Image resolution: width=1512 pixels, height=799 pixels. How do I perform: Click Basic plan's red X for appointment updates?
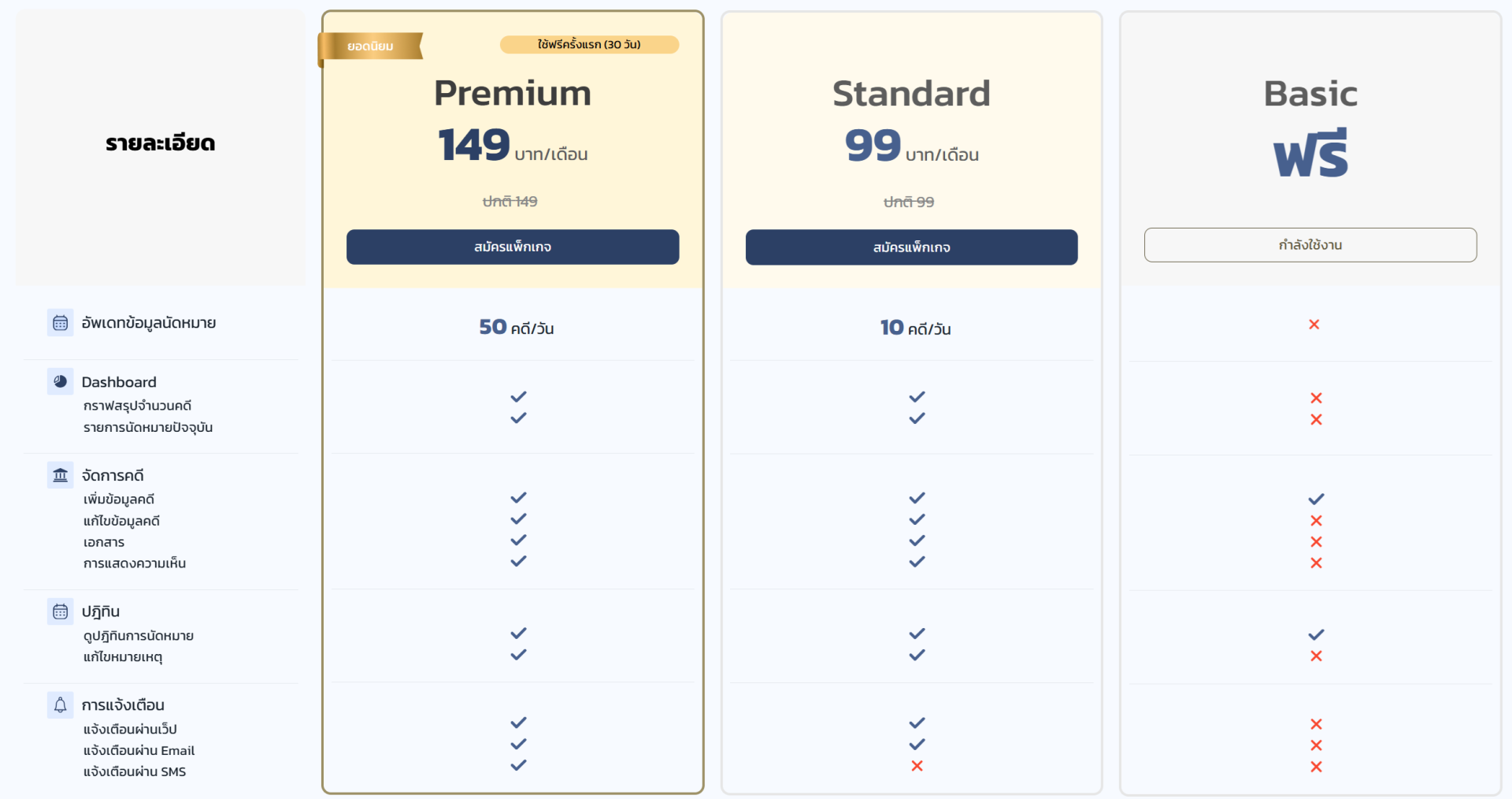coord(1314,325)
